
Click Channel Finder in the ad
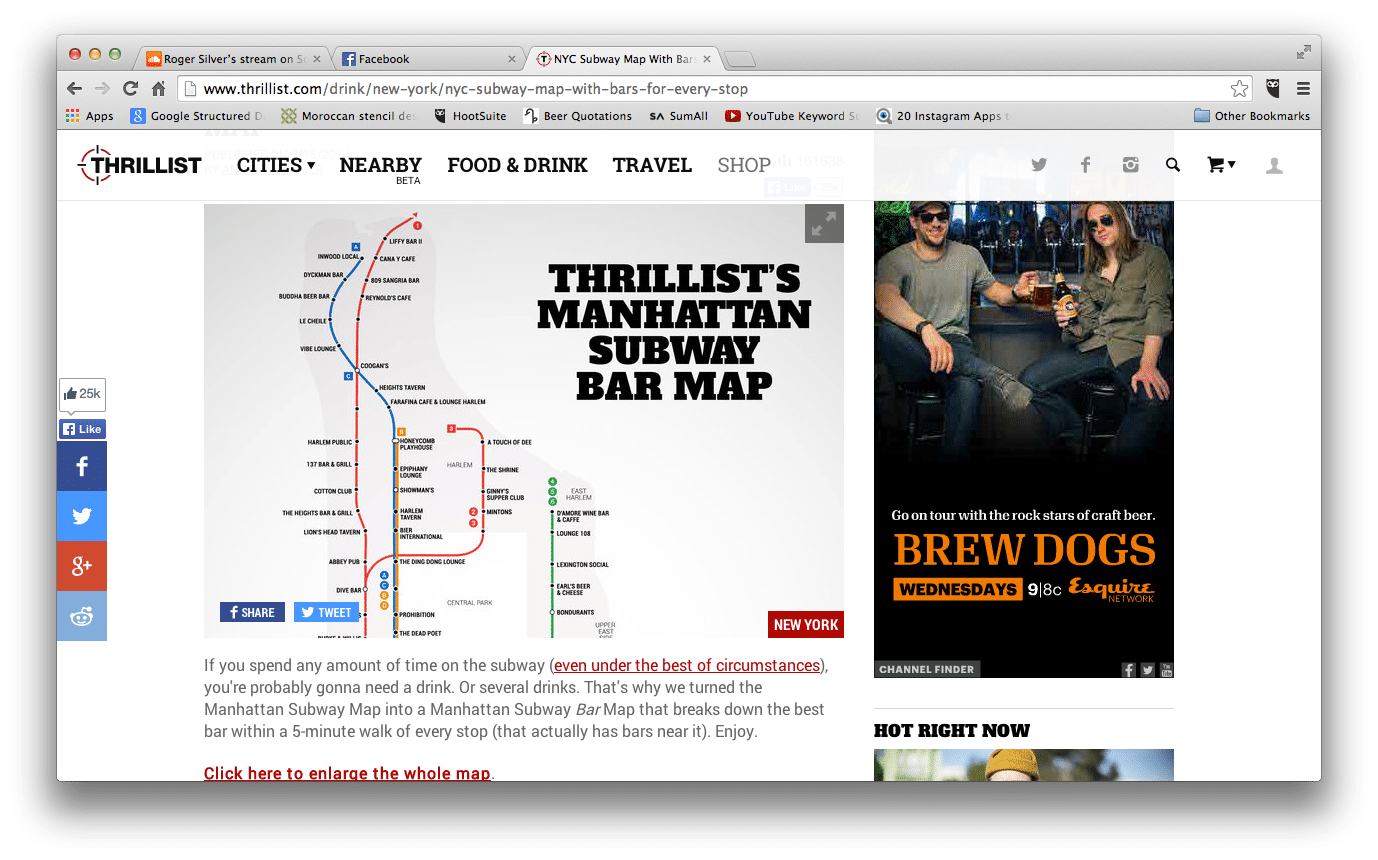click(x=927, y=669)
